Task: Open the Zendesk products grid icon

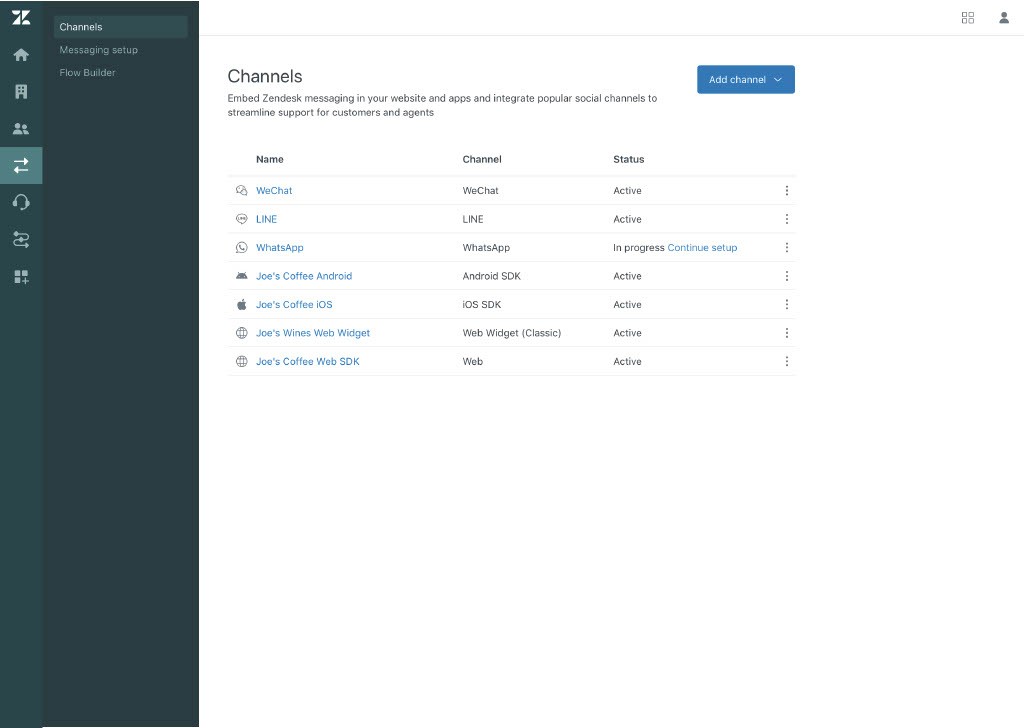Action: coord(968,18)
